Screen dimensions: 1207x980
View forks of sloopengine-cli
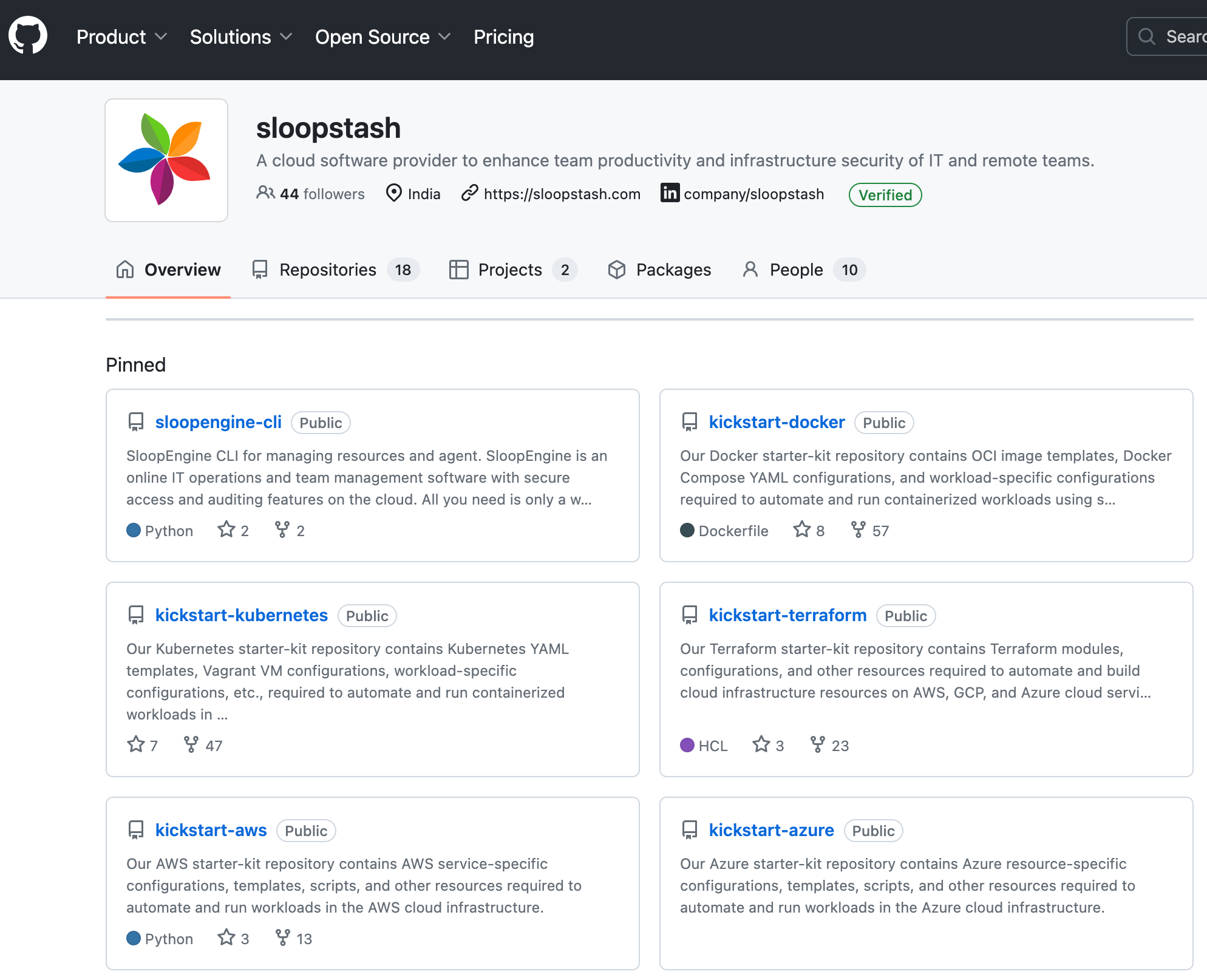coord(290,530)
